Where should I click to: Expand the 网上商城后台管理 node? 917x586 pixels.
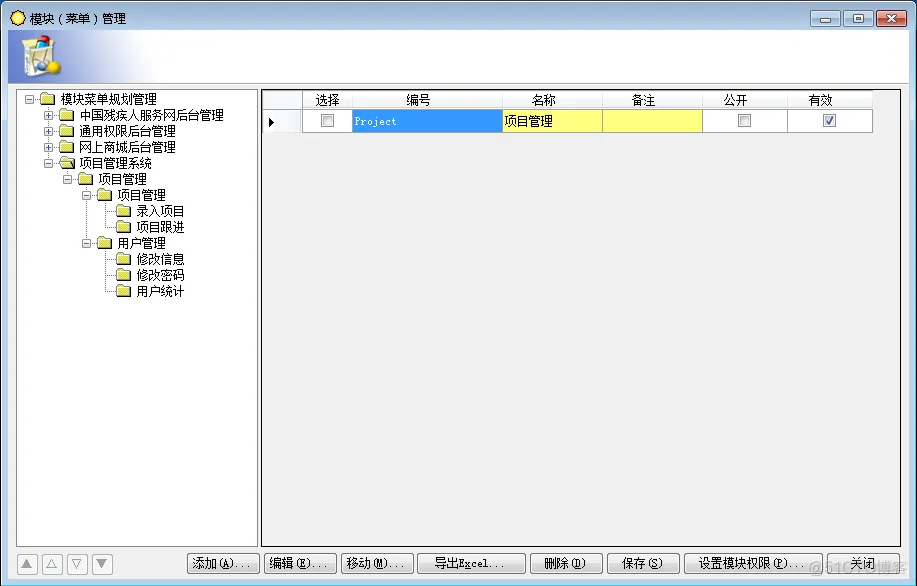pyautogui.click(x=49, y=147)
